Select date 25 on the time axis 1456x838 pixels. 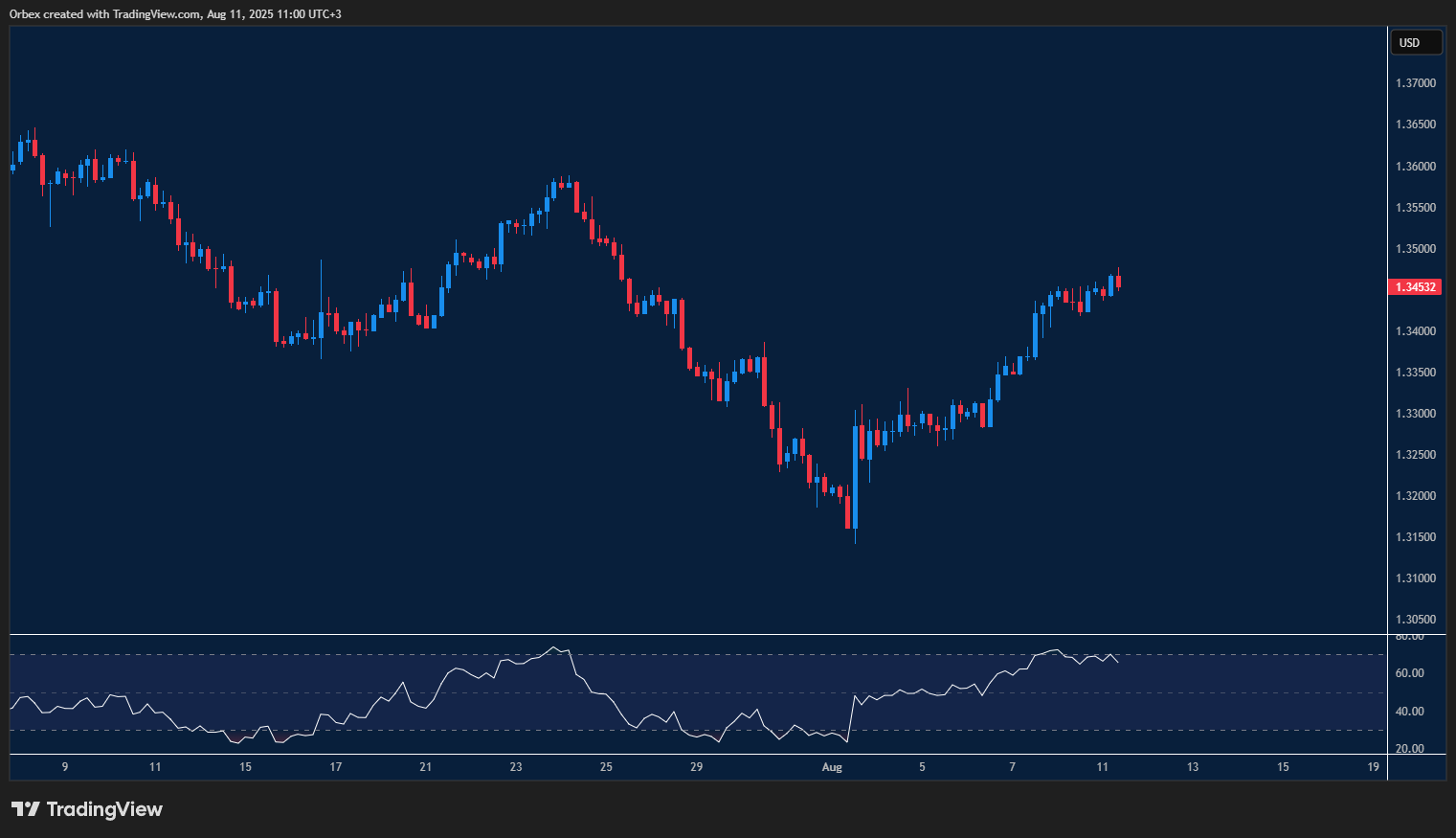click(606, 767)
